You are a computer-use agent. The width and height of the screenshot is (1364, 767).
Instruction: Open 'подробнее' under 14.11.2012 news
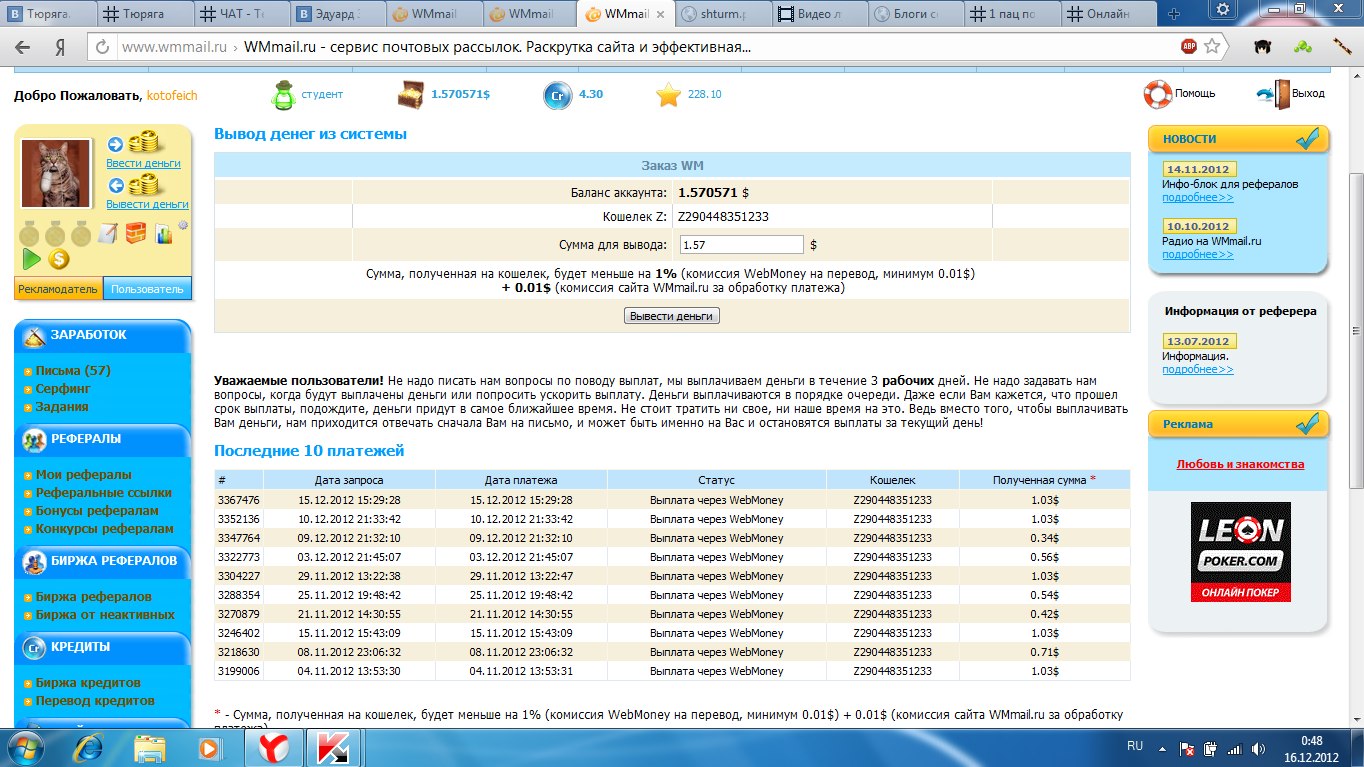click(1198, 198)
